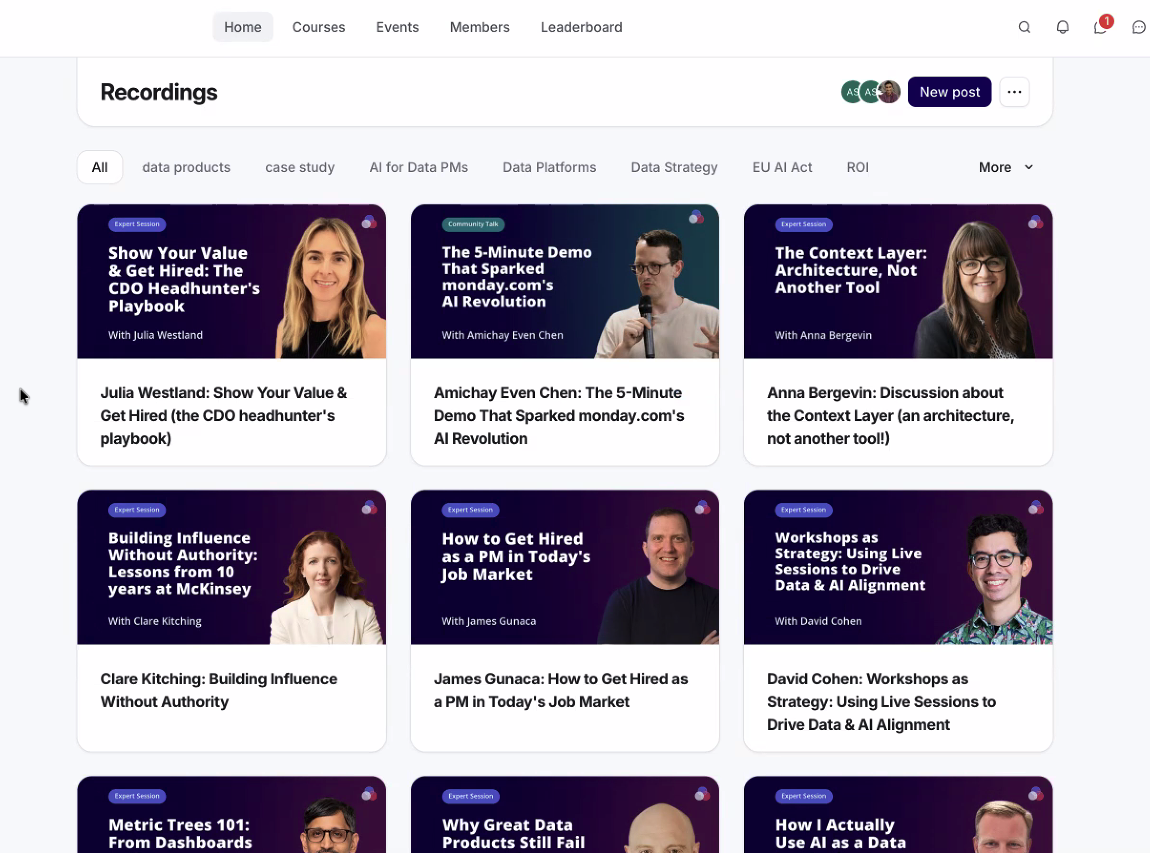Filter by Data Platforms topic

[x=549, y=167]
